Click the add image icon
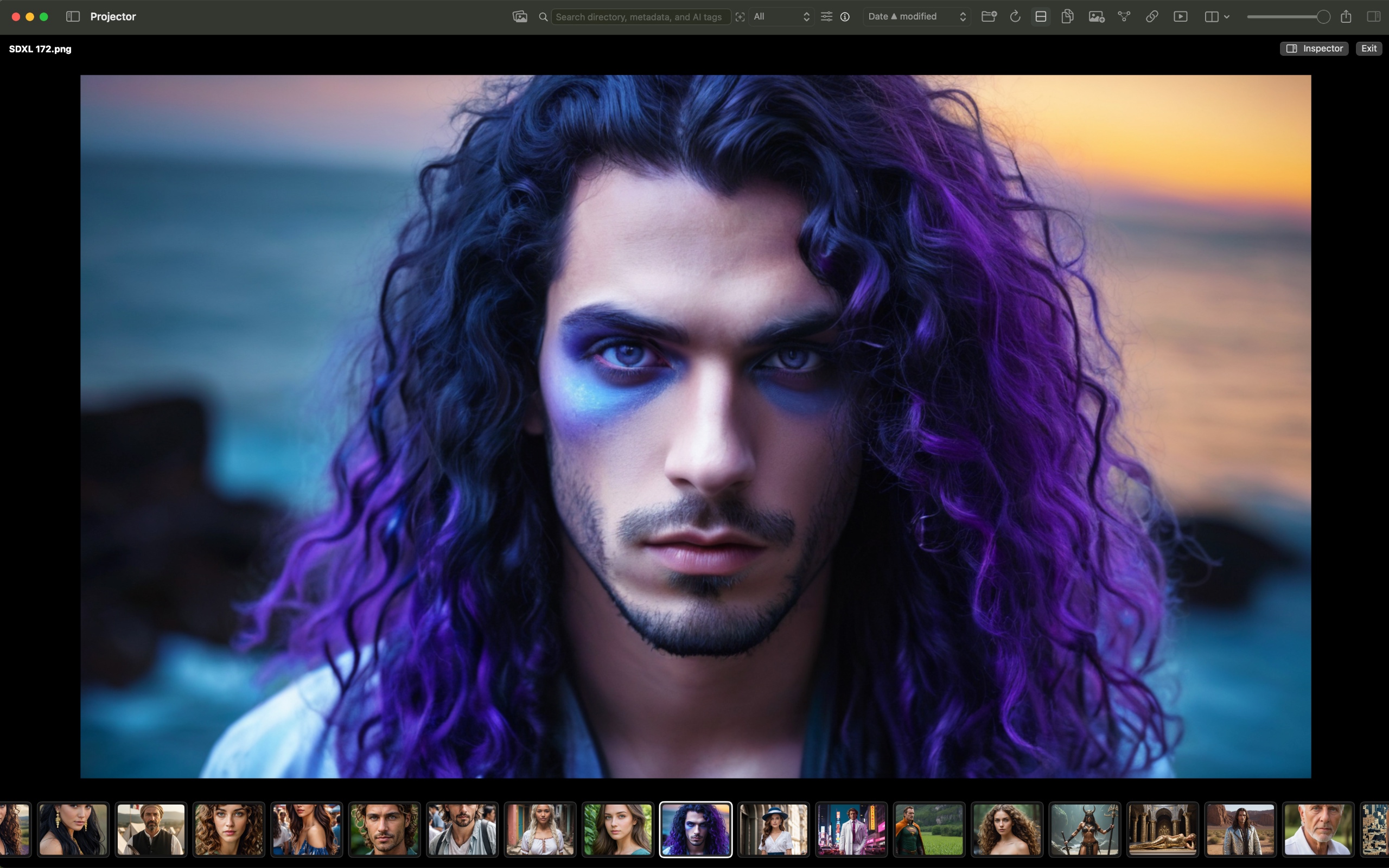 coord(1096,17)
